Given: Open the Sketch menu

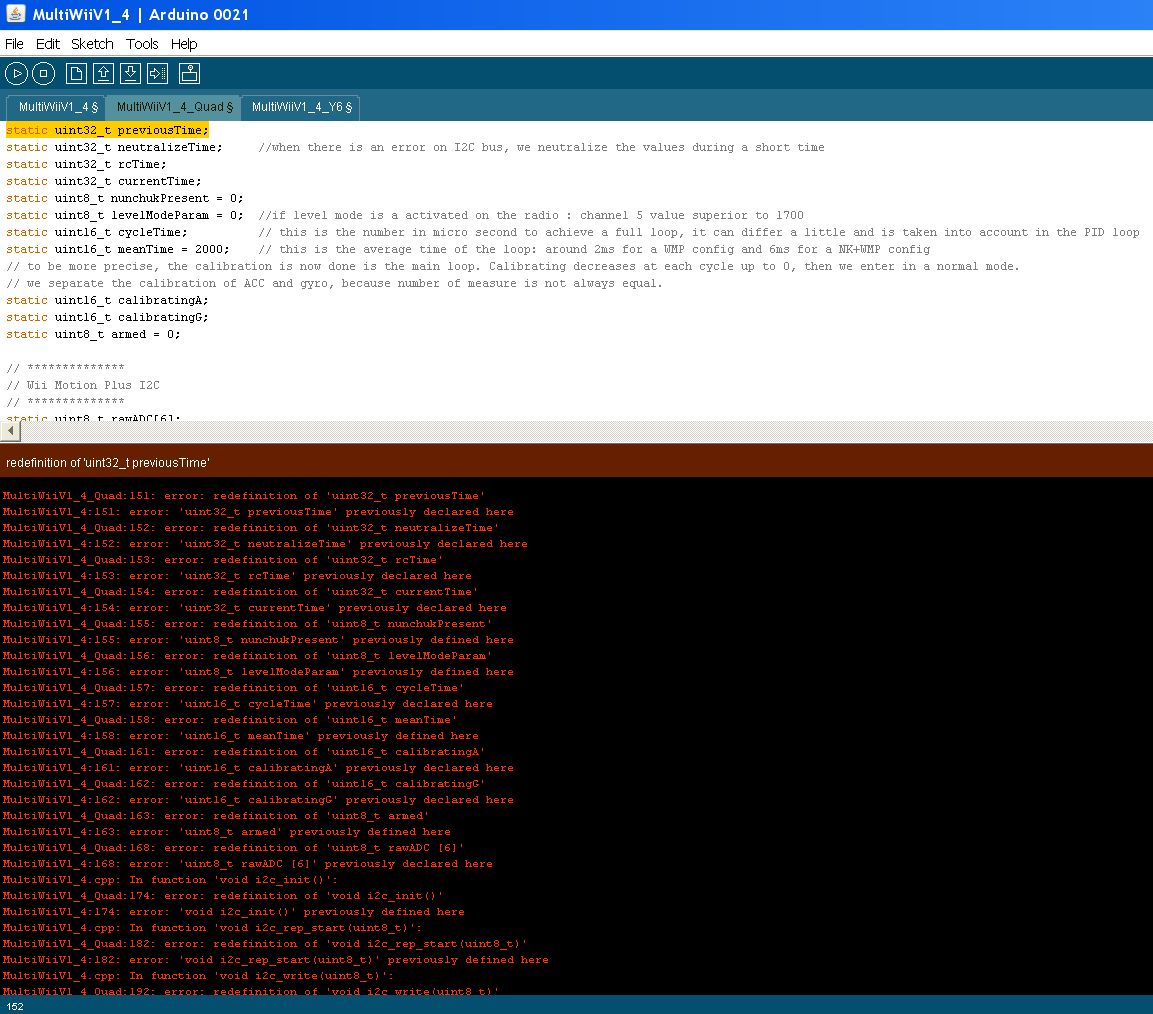Looking at the screenshot, I should coord(92,44).
